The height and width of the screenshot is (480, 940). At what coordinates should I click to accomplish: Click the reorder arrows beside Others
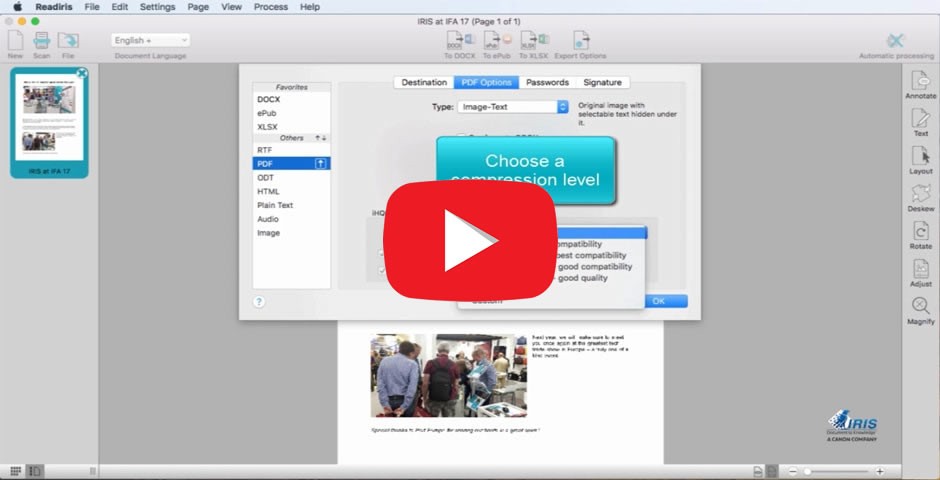[x=321, y=138]
